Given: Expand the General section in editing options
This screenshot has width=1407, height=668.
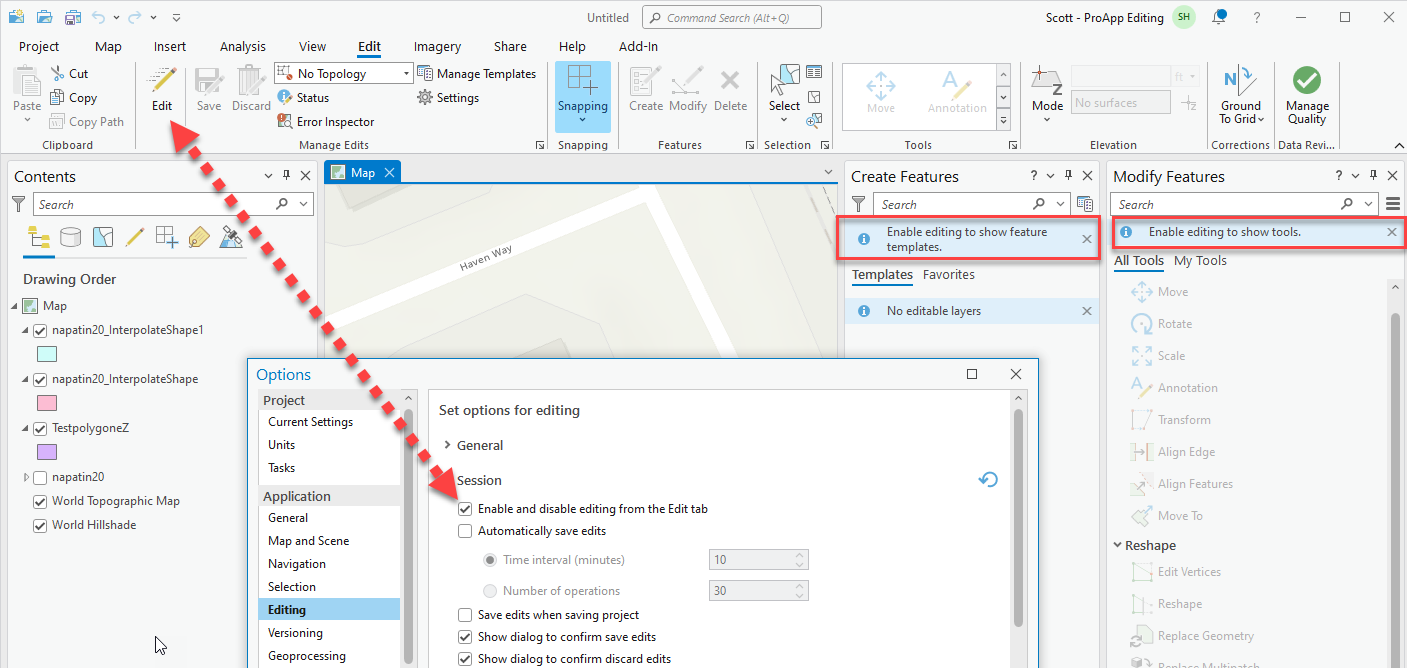Looking at the screenshot, I should (x=447, y=446).
